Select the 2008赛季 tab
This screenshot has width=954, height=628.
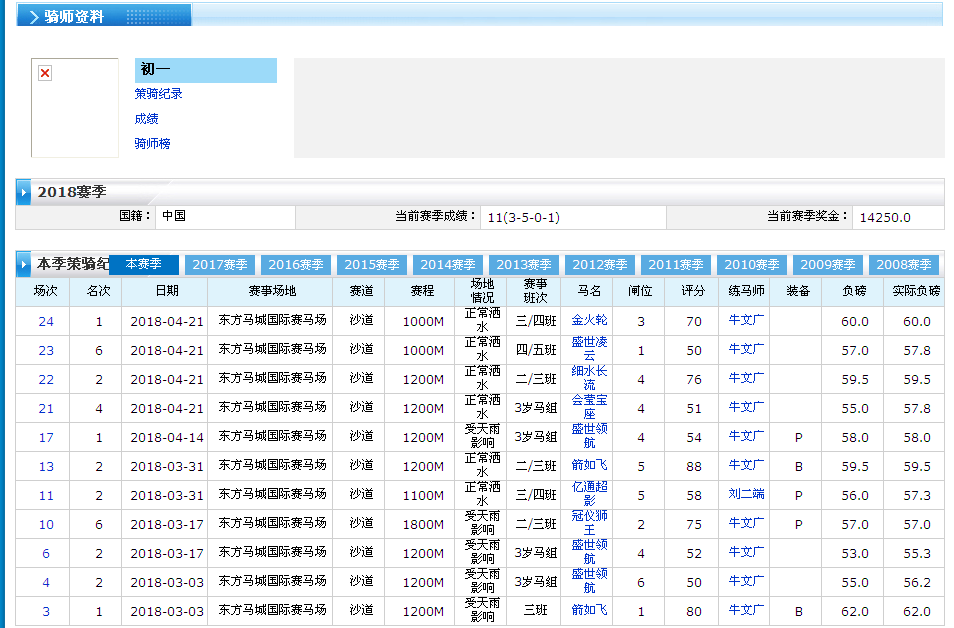[x=904, y=265]
